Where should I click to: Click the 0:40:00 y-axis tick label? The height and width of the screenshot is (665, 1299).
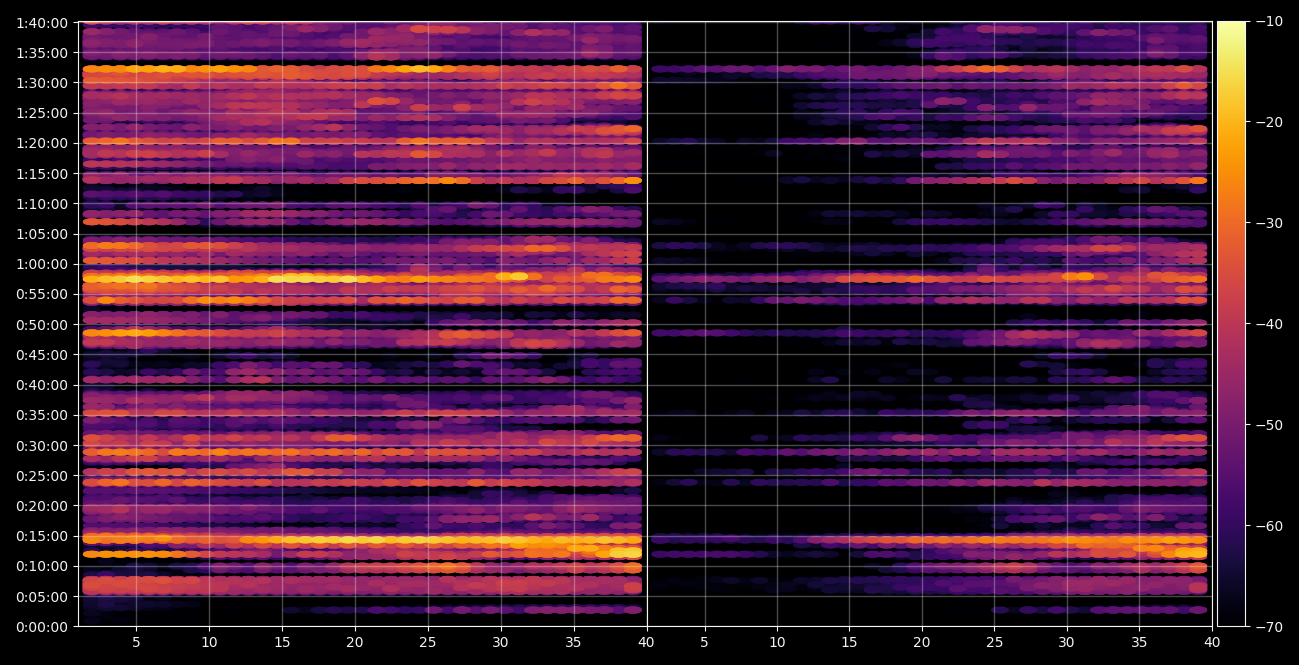(x=41, y=385)
